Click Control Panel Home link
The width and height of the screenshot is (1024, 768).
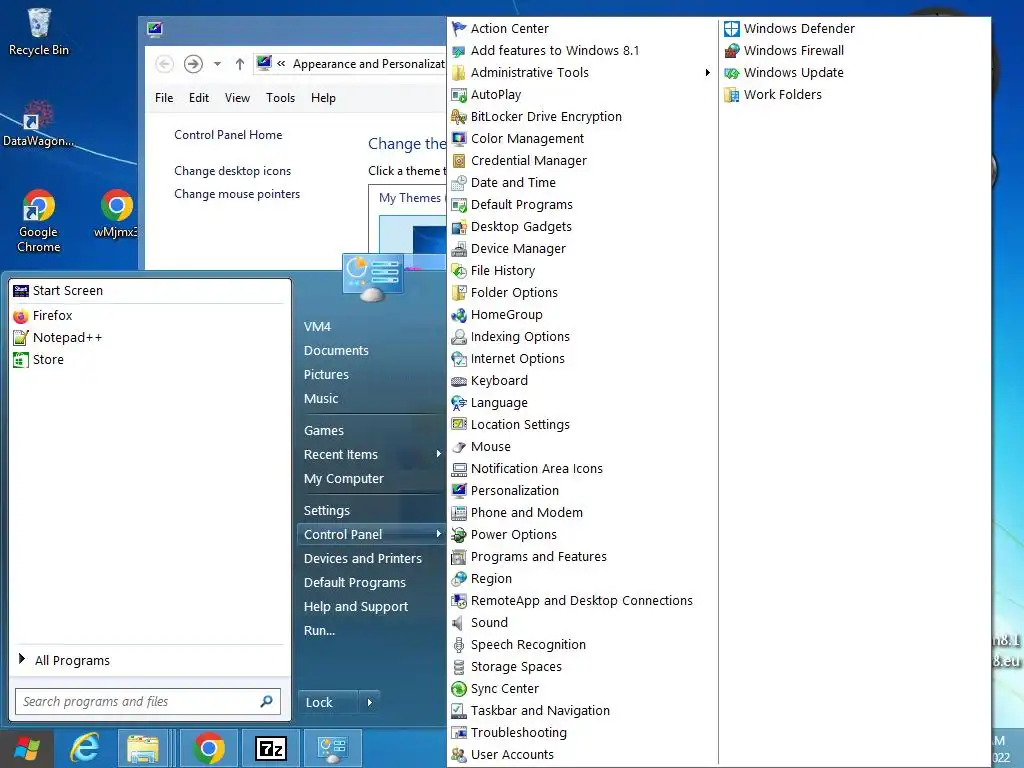click(228, 135)
